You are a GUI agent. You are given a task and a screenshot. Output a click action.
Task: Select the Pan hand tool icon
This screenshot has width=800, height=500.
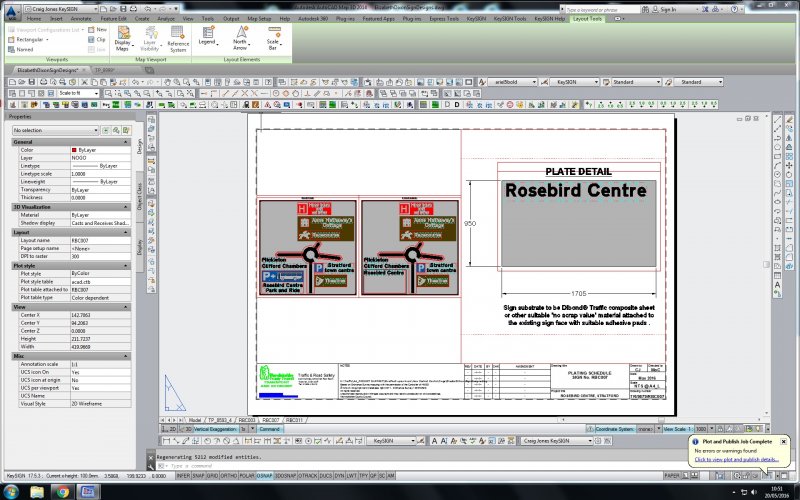(167, 82)
